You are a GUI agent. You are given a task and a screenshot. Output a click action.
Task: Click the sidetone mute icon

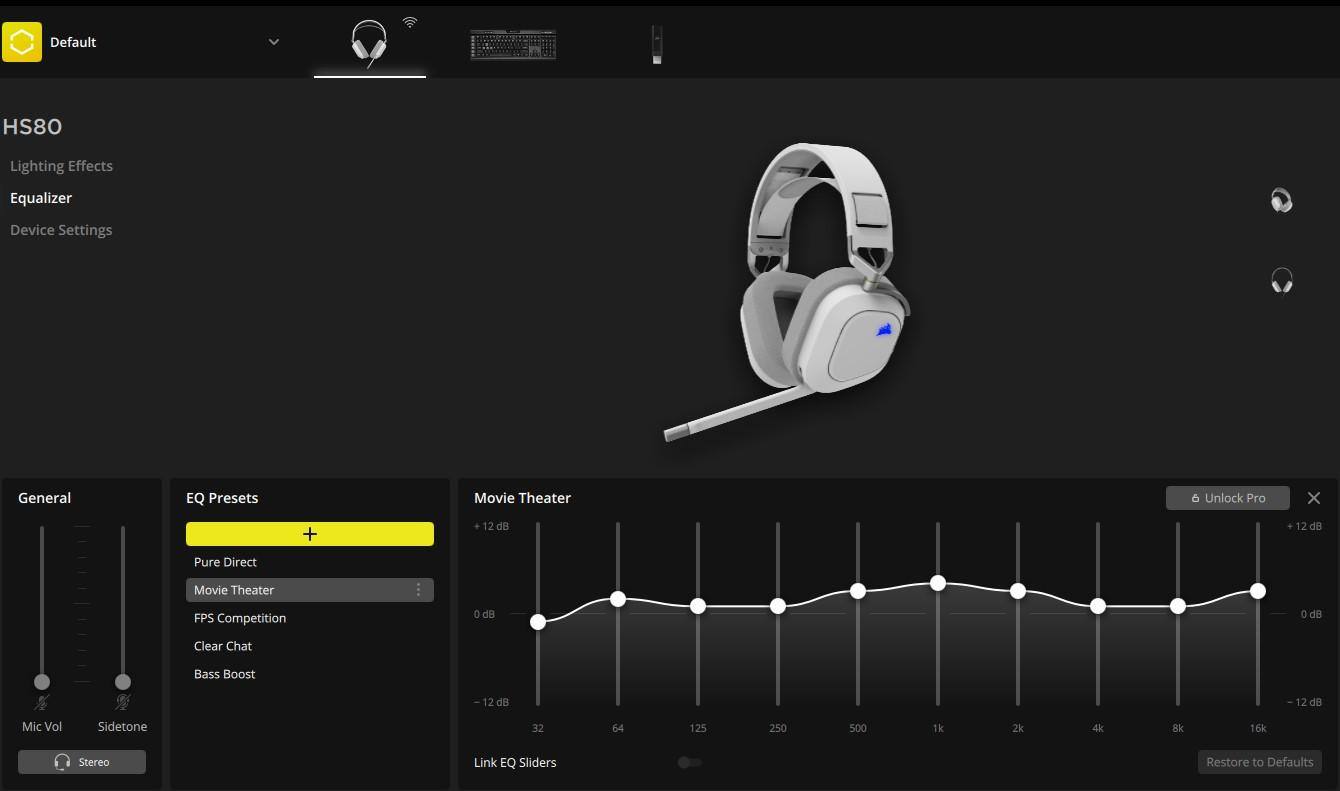[122, 703]
